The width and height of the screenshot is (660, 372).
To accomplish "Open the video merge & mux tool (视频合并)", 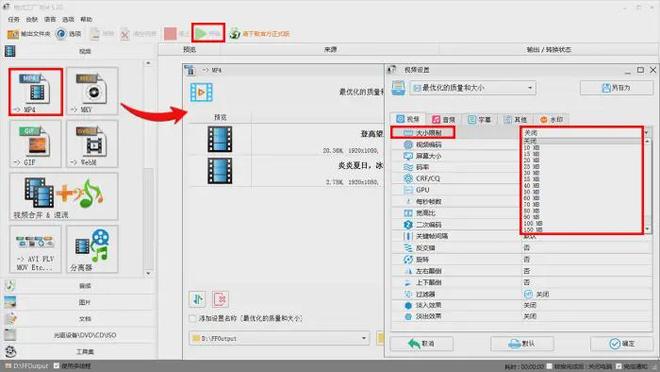I will click(64, 197).
